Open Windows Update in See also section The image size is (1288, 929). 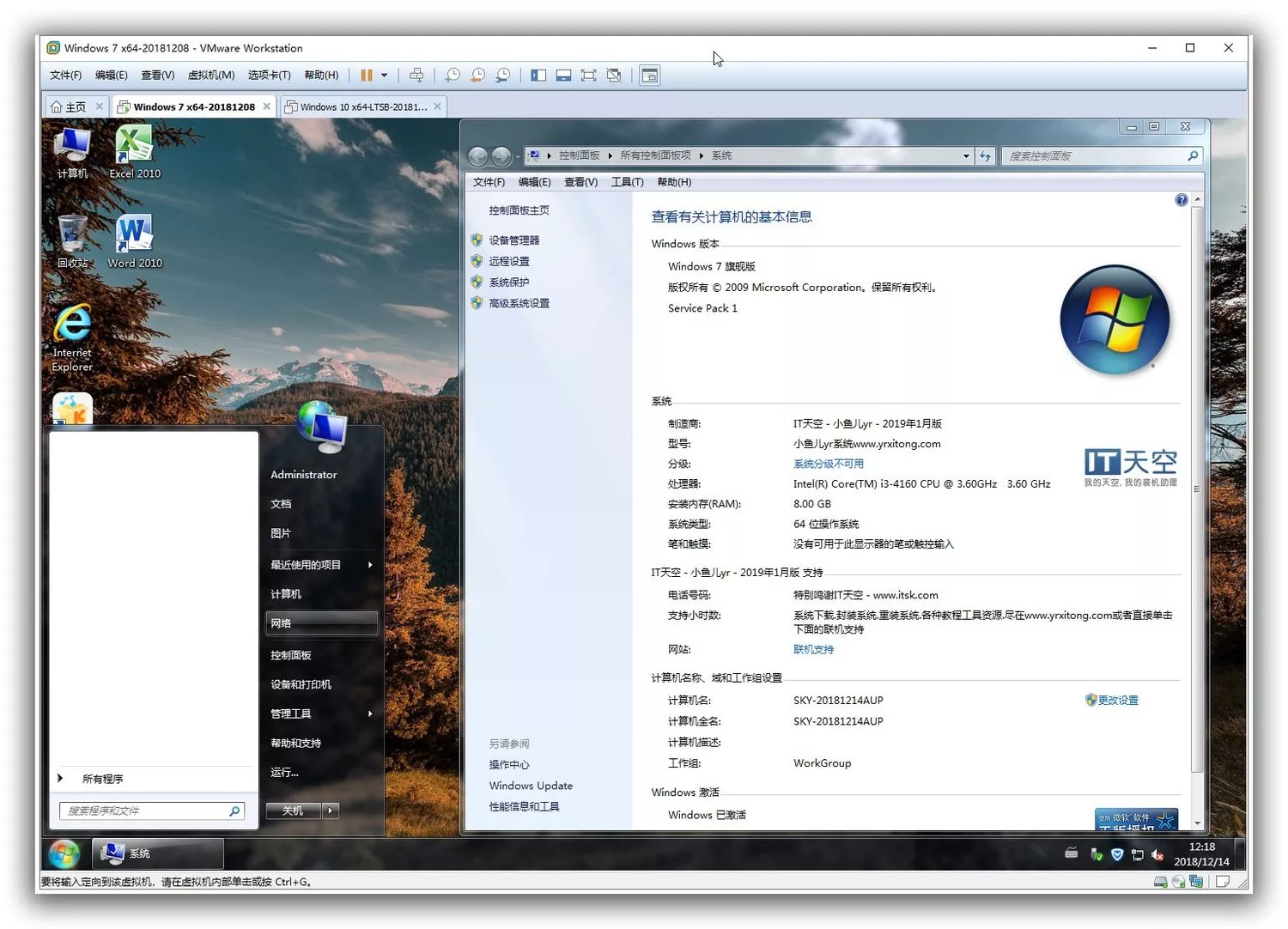tap(531, 786)
